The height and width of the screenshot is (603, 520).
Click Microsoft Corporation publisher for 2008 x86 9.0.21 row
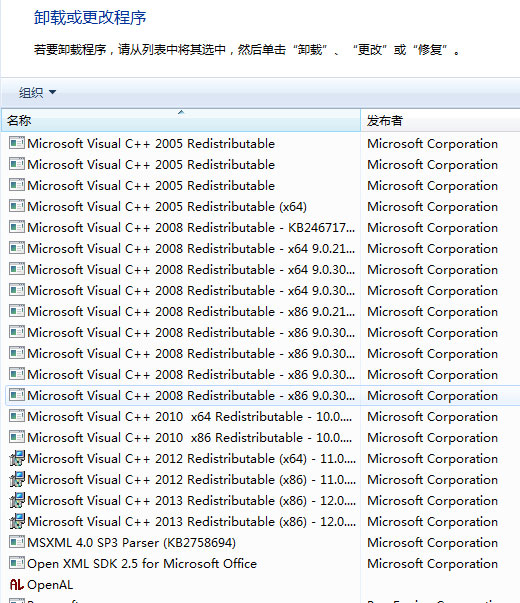432,311
